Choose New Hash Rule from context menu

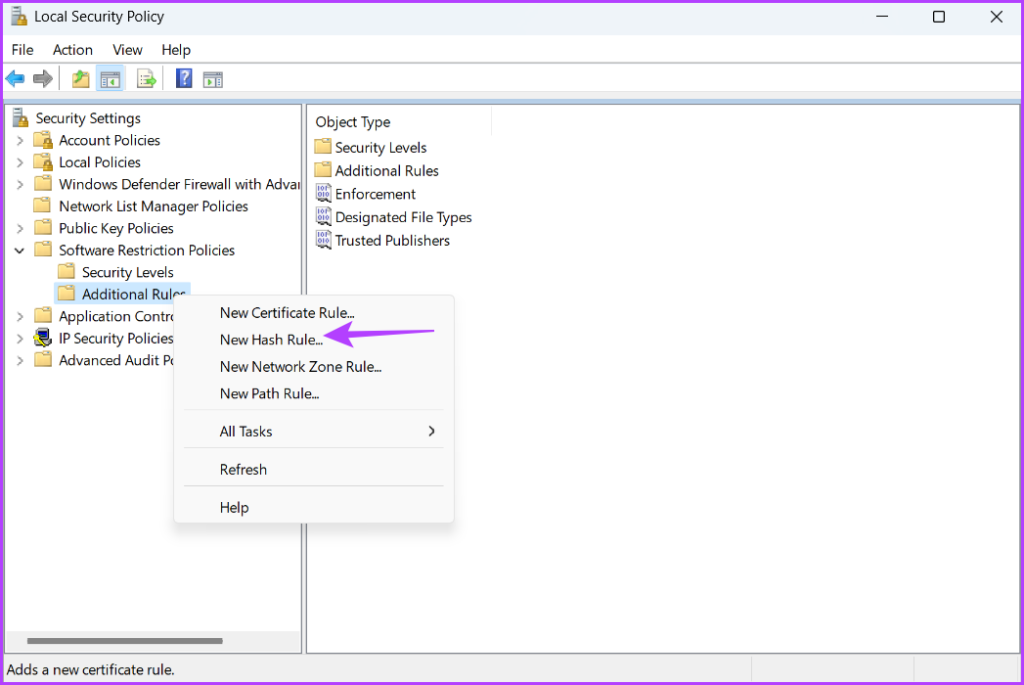313,340
